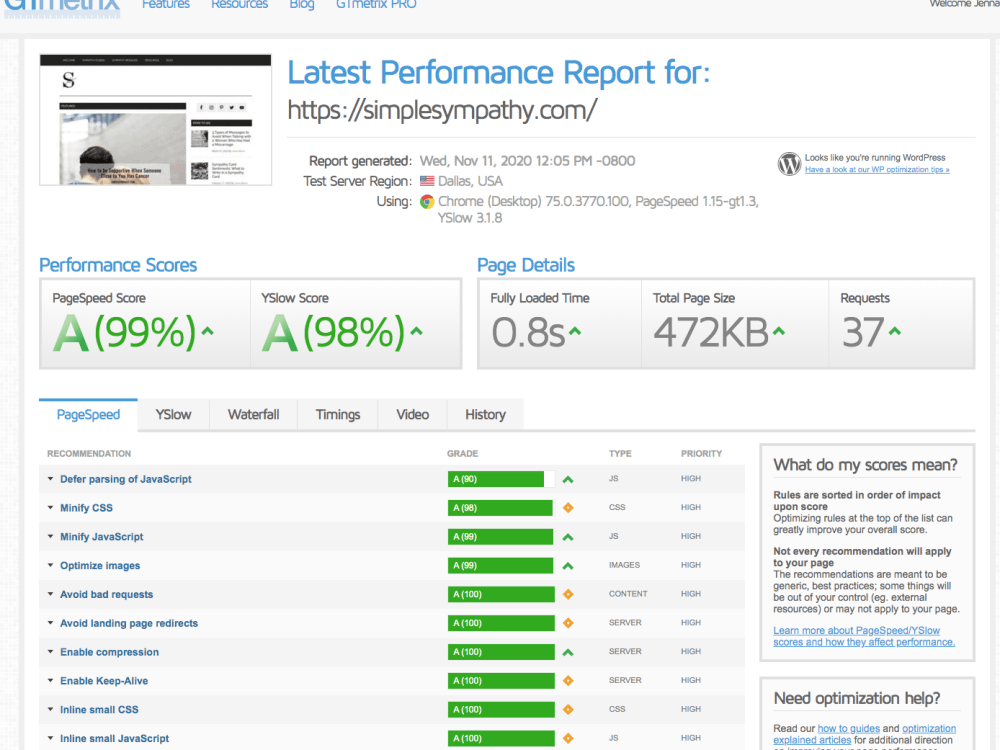Expand the Enable compression disclosure triangle
The width and height of the screenshot is (1000, 750).
pos(50,651)
